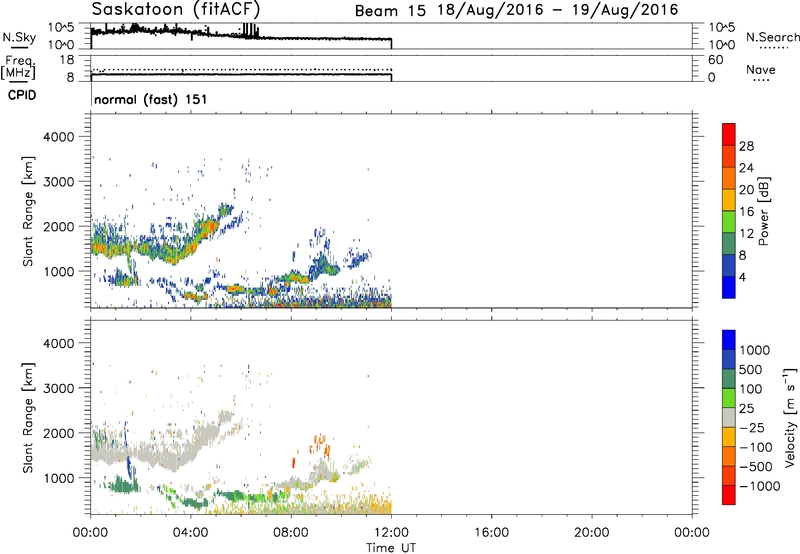Click the 'Nave' legend label
This screenshot has width=800, height=554.
[x=761, y=70]
